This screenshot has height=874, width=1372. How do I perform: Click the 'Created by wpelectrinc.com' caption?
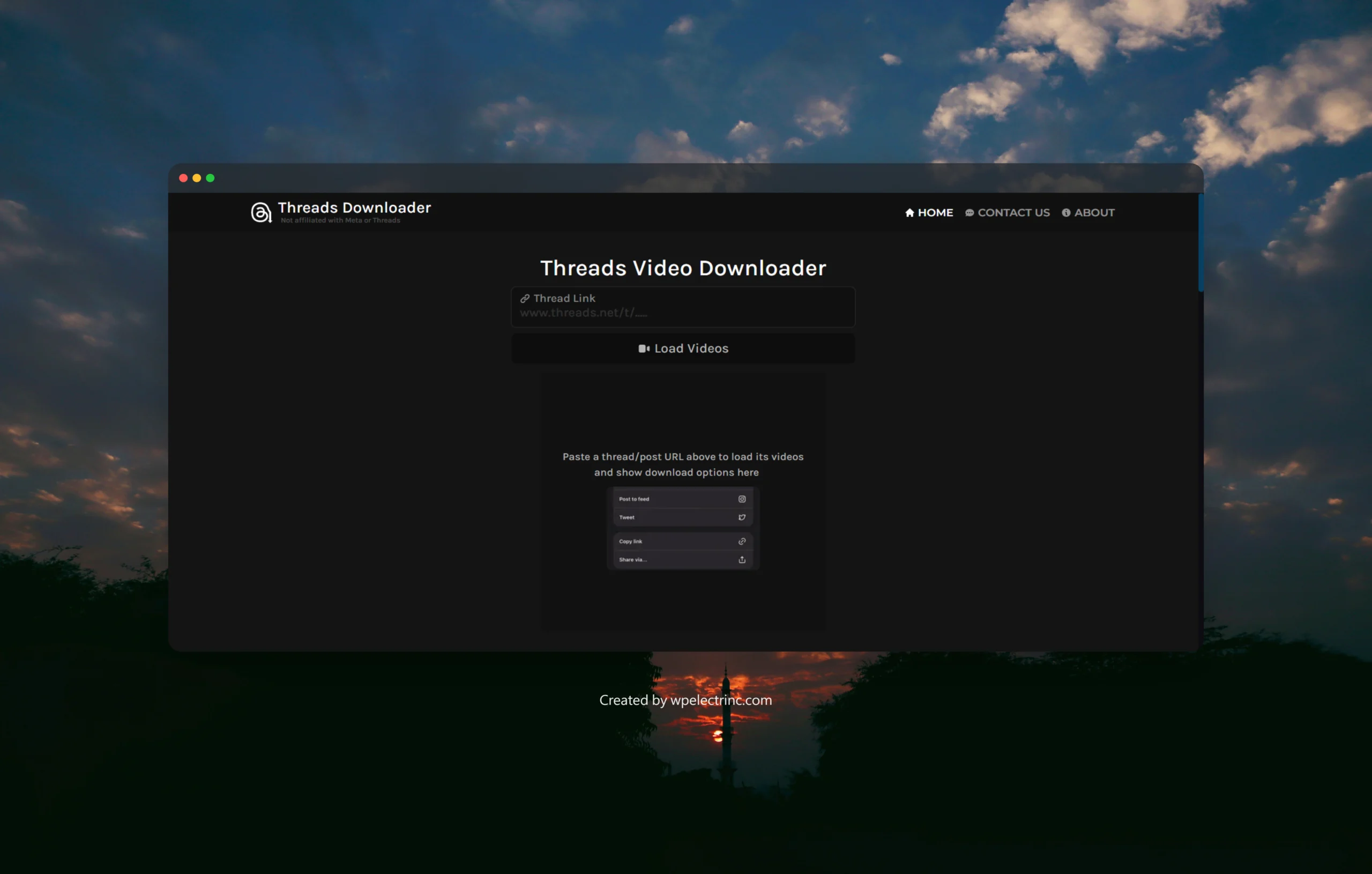tap(685, 700)
